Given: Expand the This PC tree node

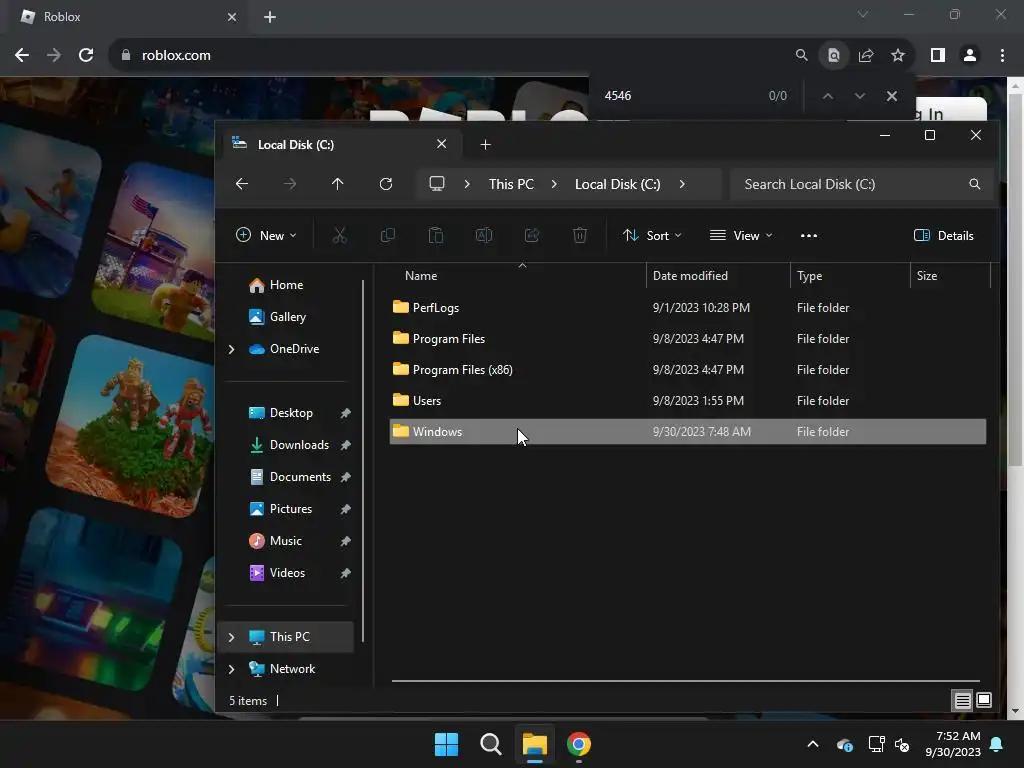Looking at the screenshot, I should tap(231, 637).
